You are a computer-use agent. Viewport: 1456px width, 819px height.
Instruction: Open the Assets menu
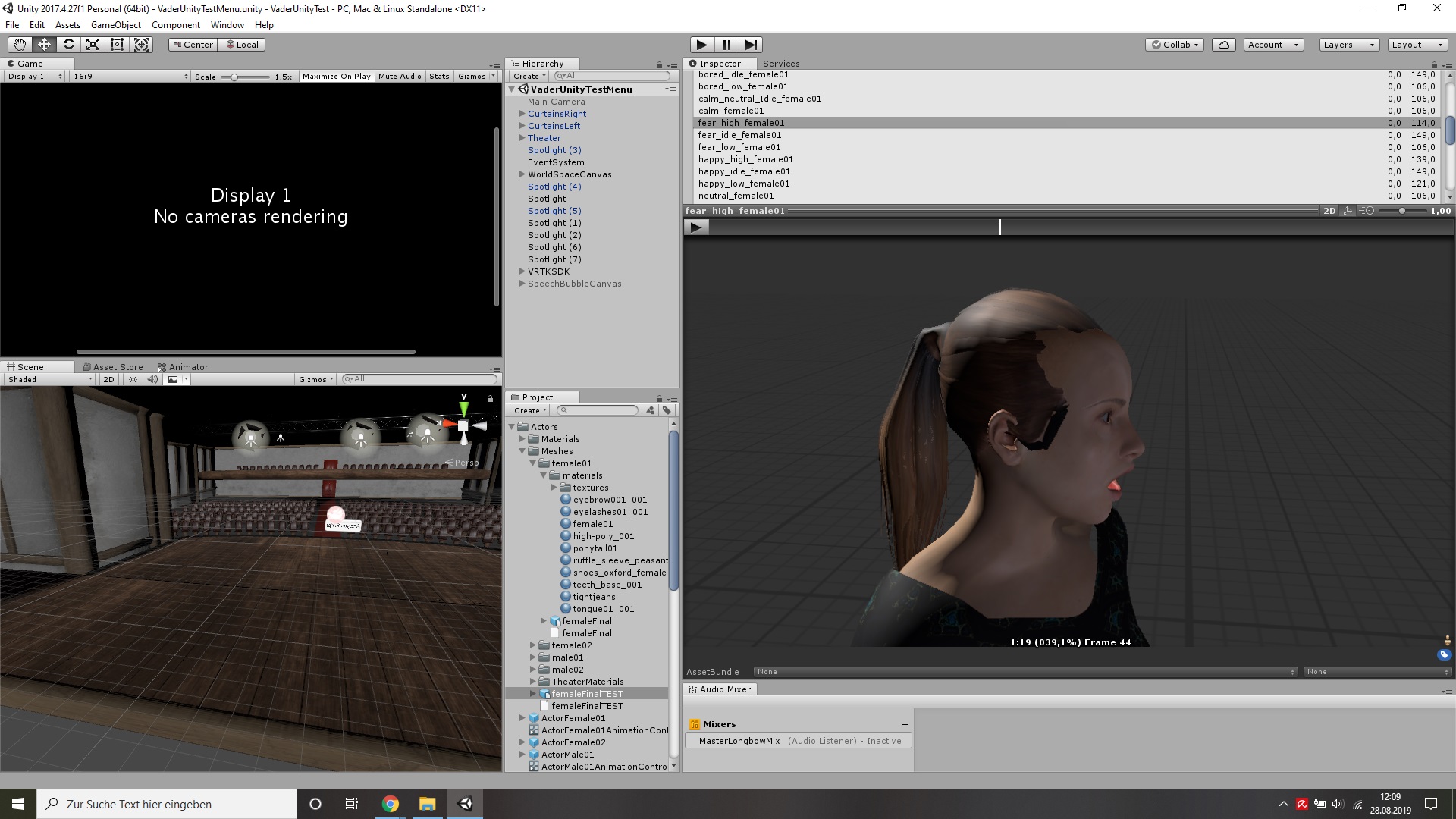click(67, 25)
